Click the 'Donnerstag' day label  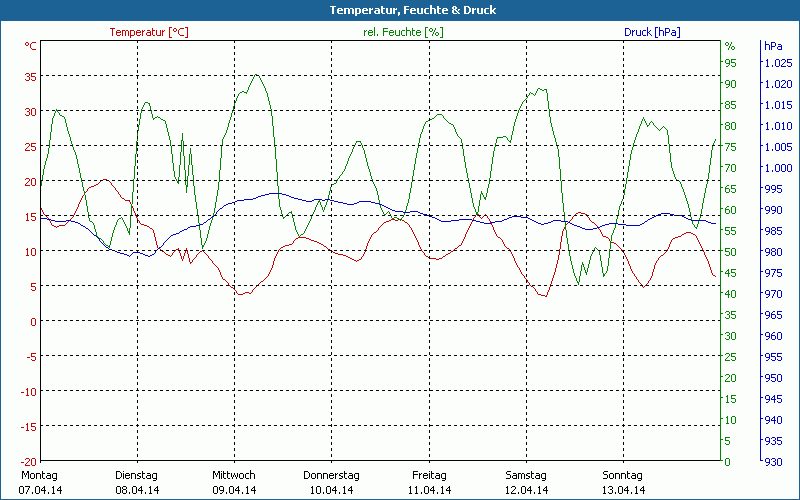331,475
